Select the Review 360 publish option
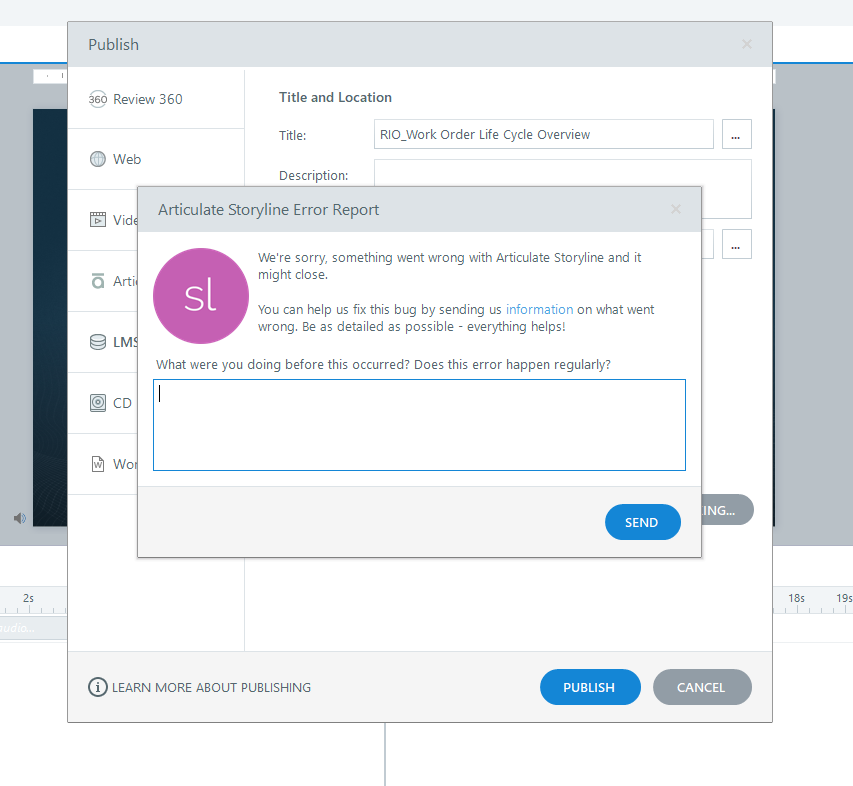This screenshot has height=786, width=853. (156, 99)
